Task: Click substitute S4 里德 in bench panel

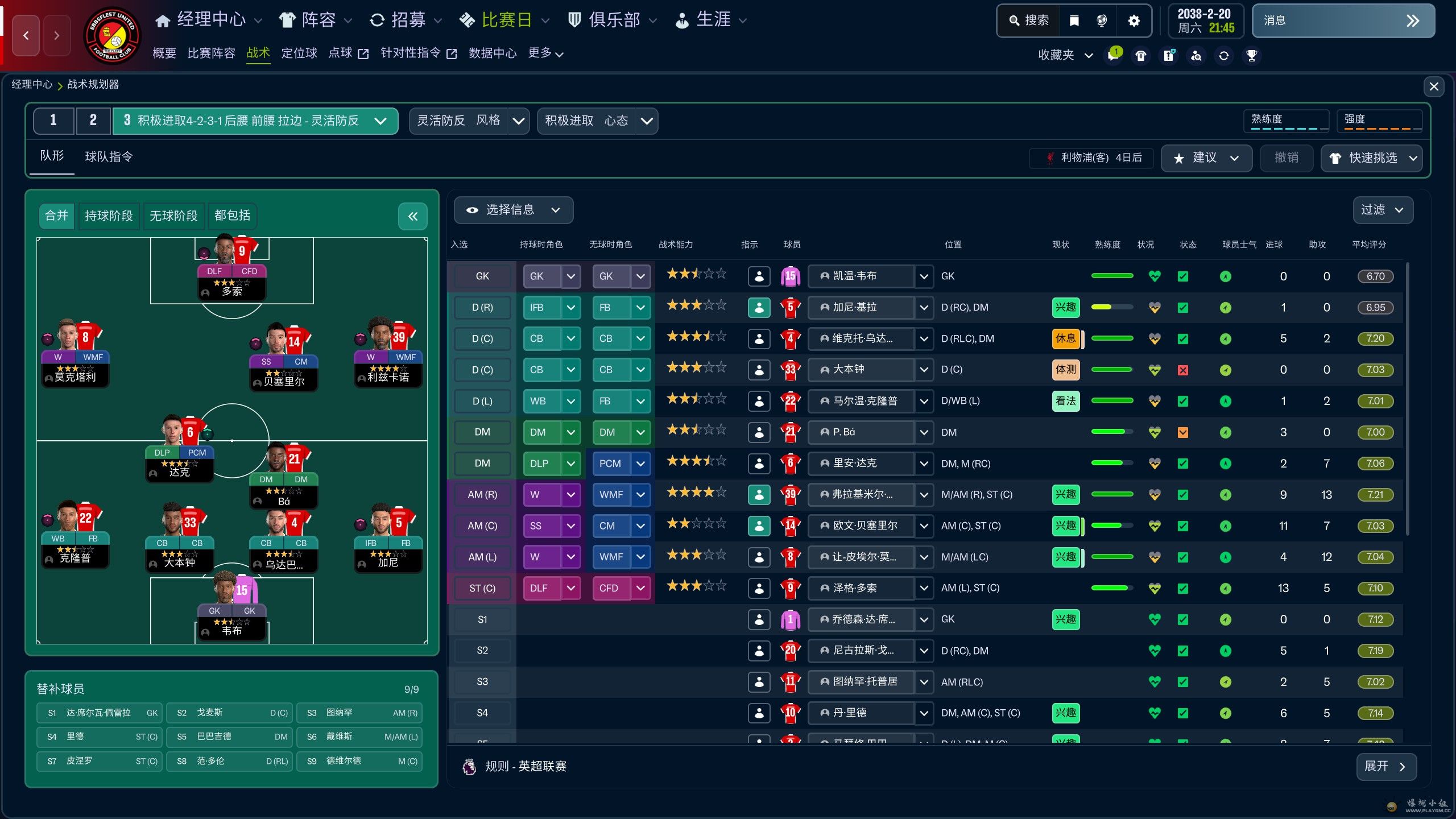Action: [100, 737]
